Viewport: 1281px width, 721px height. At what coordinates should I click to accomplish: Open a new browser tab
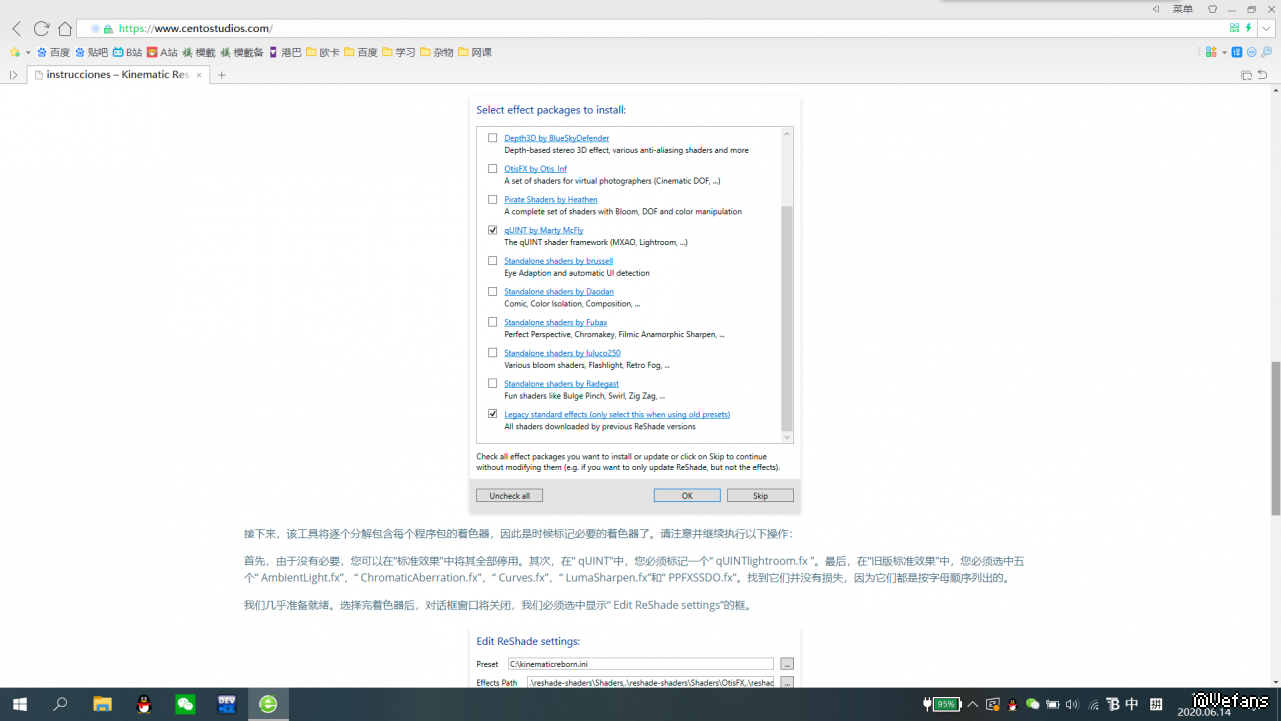point(222,75)
